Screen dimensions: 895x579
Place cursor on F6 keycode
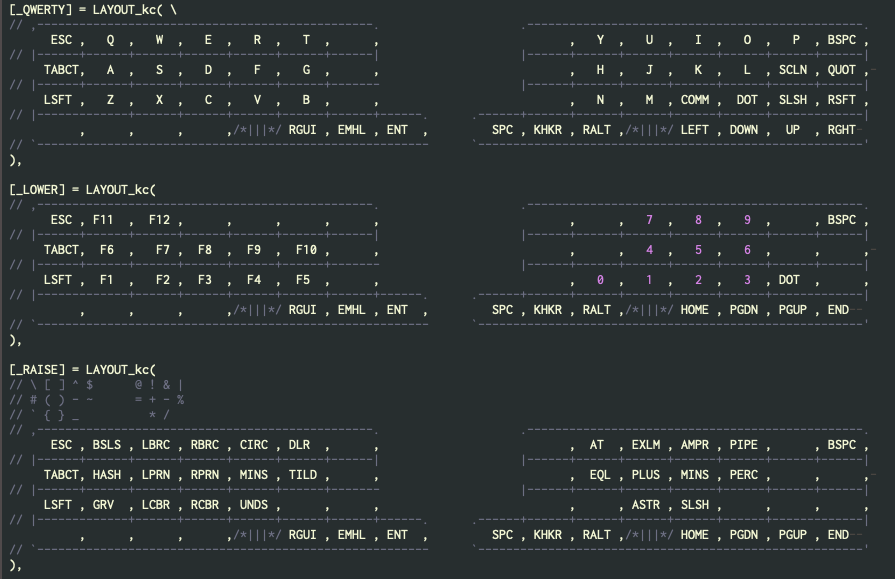pos(107,250)
